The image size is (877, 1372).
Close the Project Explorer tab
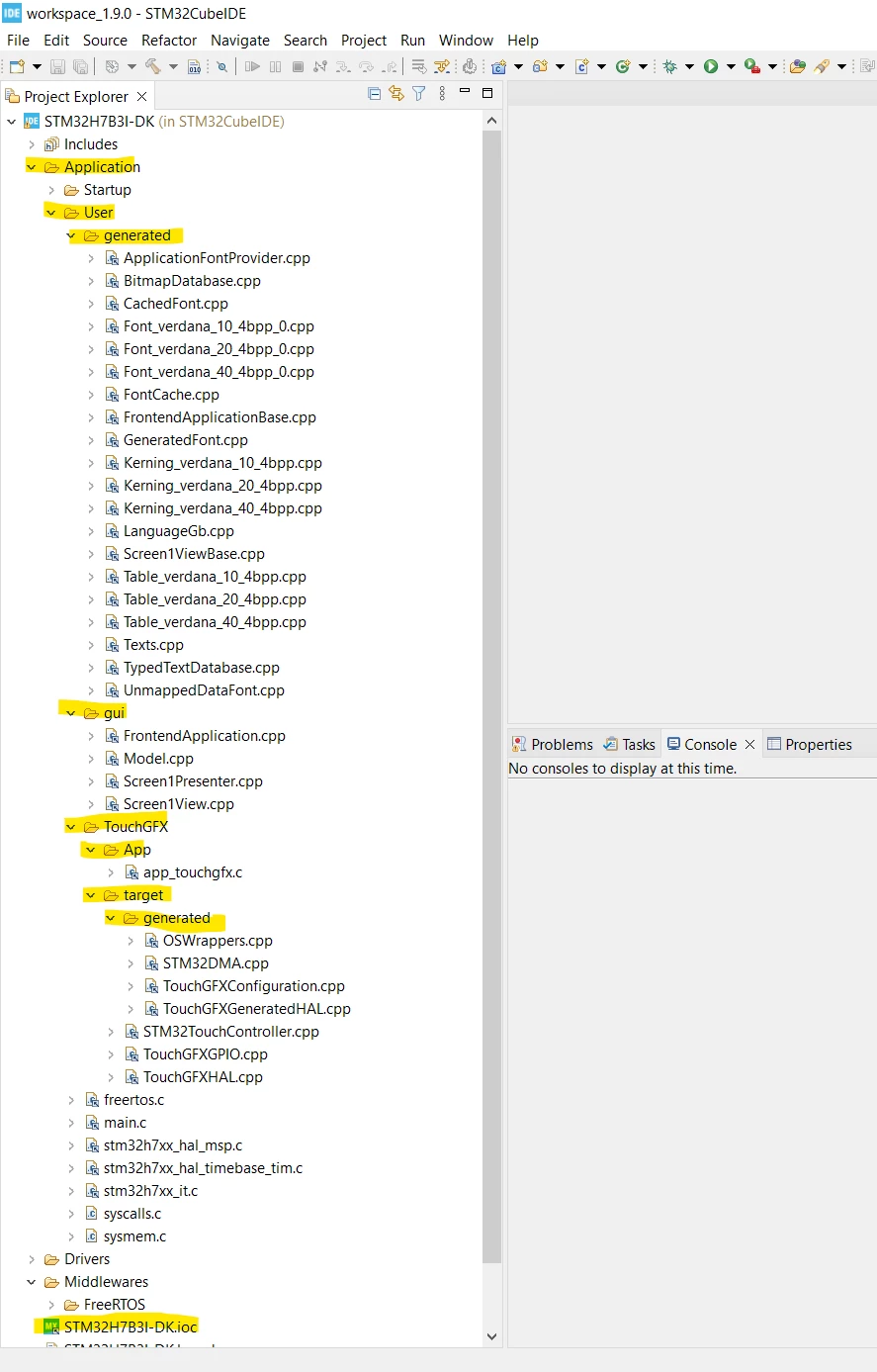point(142,96)
